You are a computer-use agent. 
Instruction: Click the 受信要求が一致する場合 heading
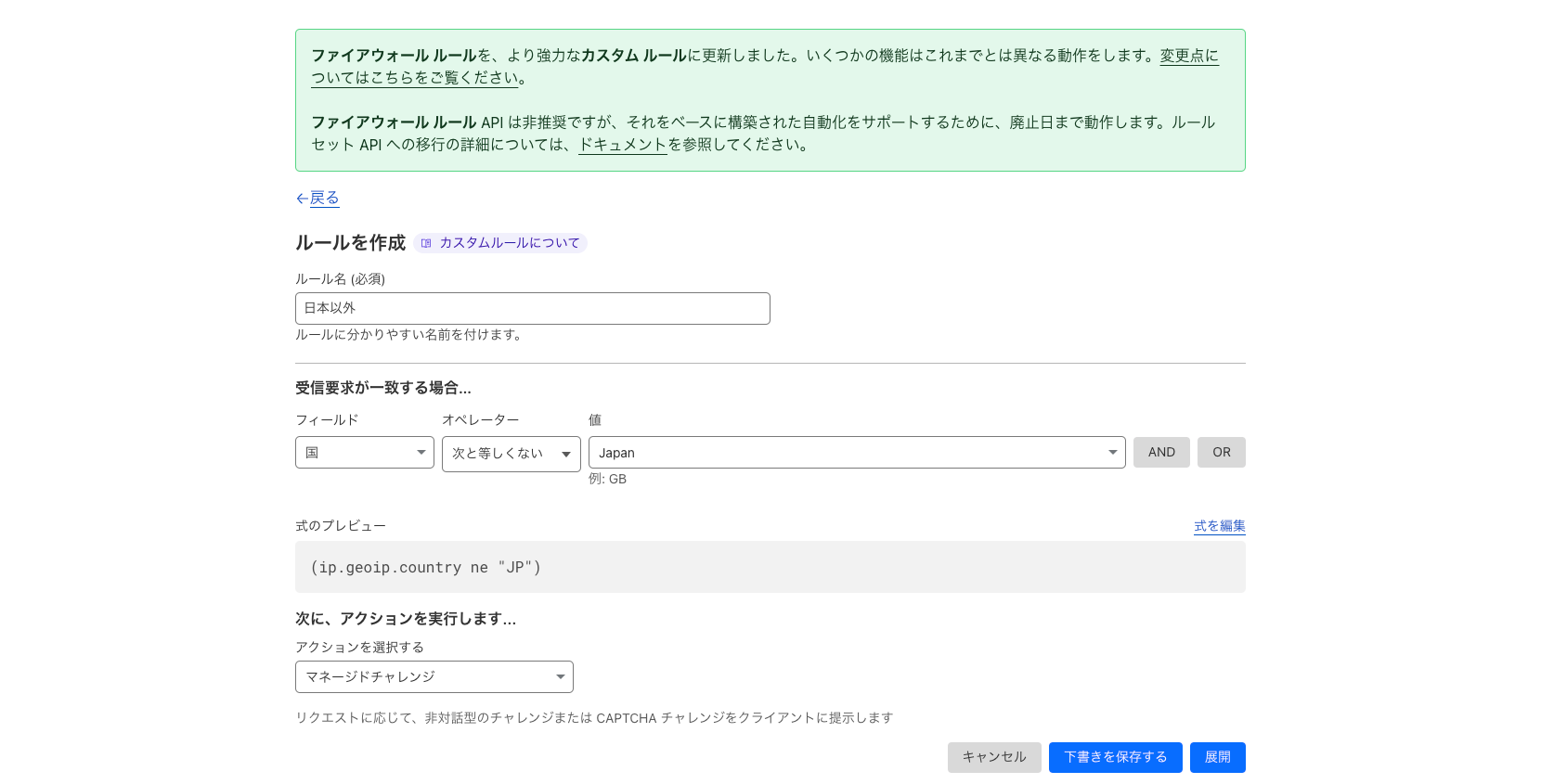pos(383,388)
